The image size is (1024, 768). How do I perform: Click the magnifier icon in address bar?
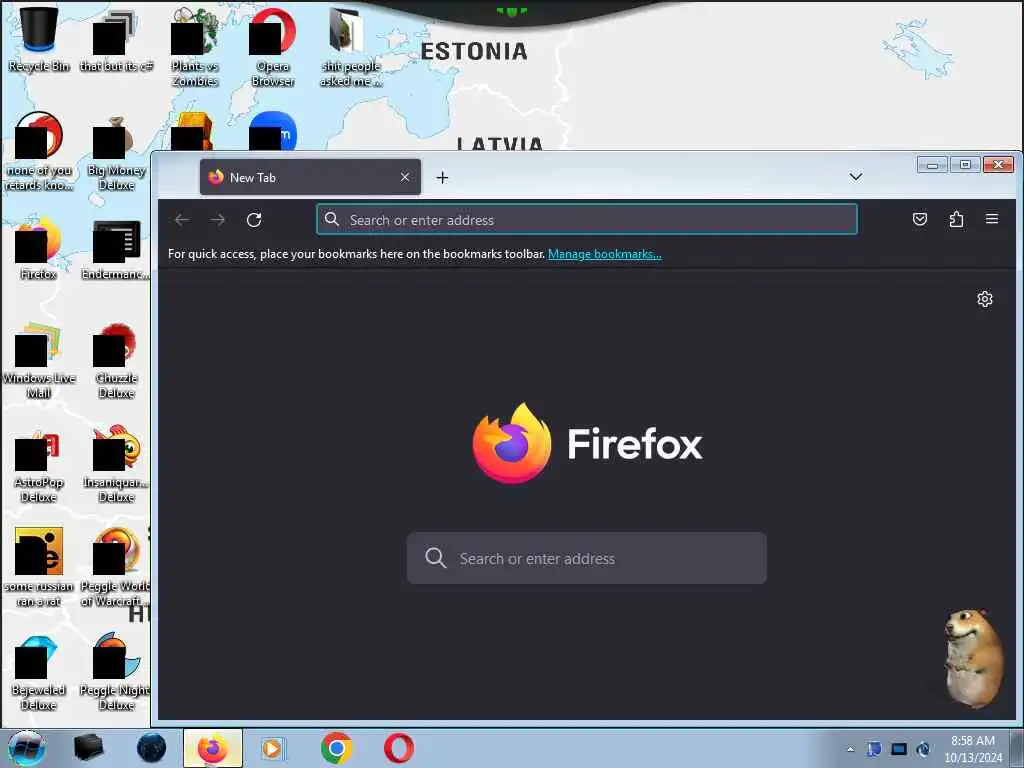[x=332, y=219]
